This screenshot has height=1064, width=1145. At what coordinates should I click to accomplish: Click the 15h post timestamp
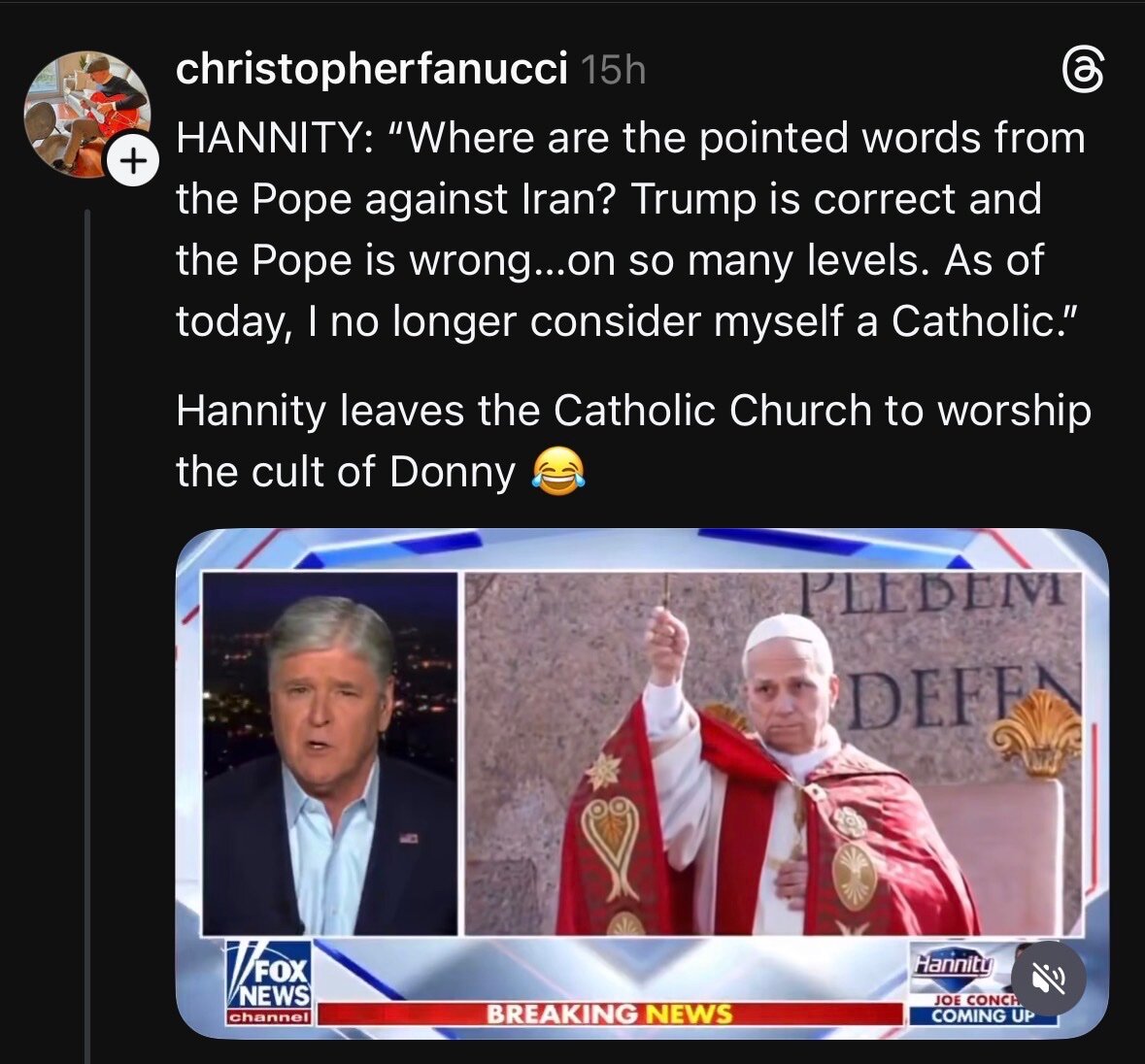pyautogui.click(x=613, y=71)
